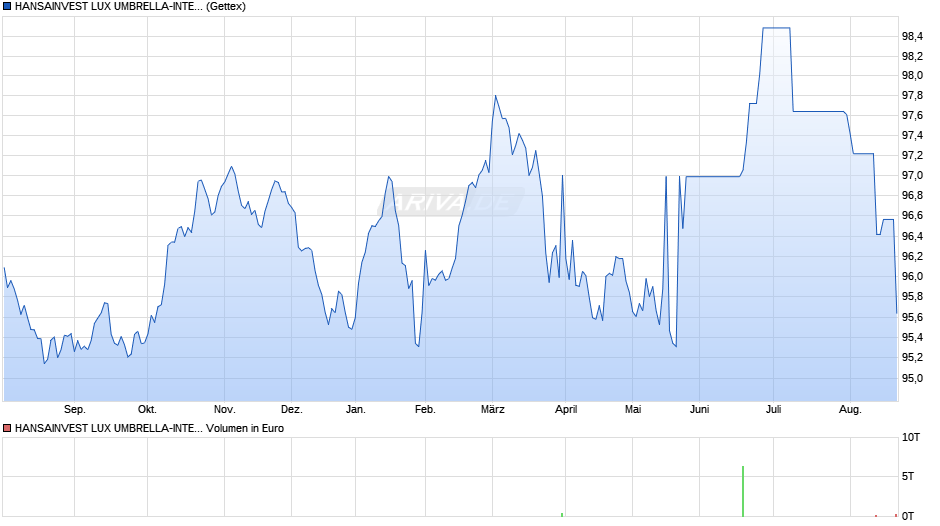The width and height of the screenshot is (940, 526).
Task: Click the 5T volume axis label
Action: pos(908,476)
